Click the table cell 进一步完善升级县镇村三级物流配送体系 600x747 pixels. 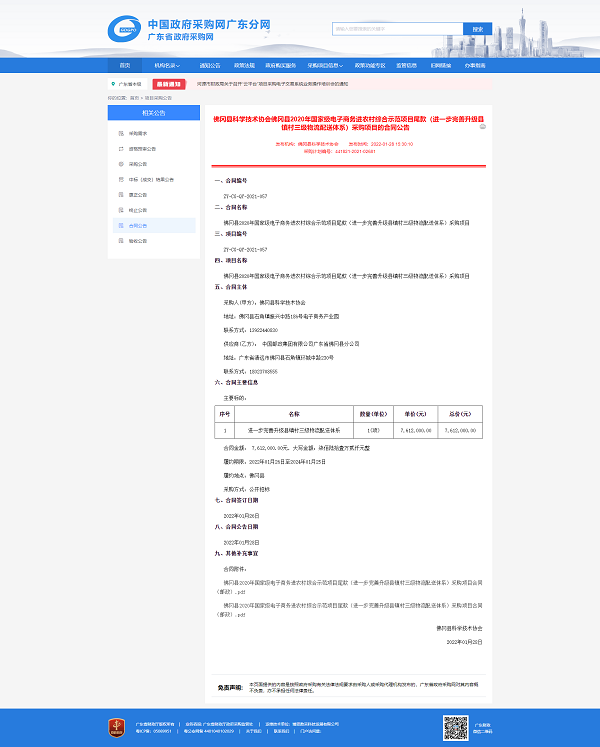[294, 430]
